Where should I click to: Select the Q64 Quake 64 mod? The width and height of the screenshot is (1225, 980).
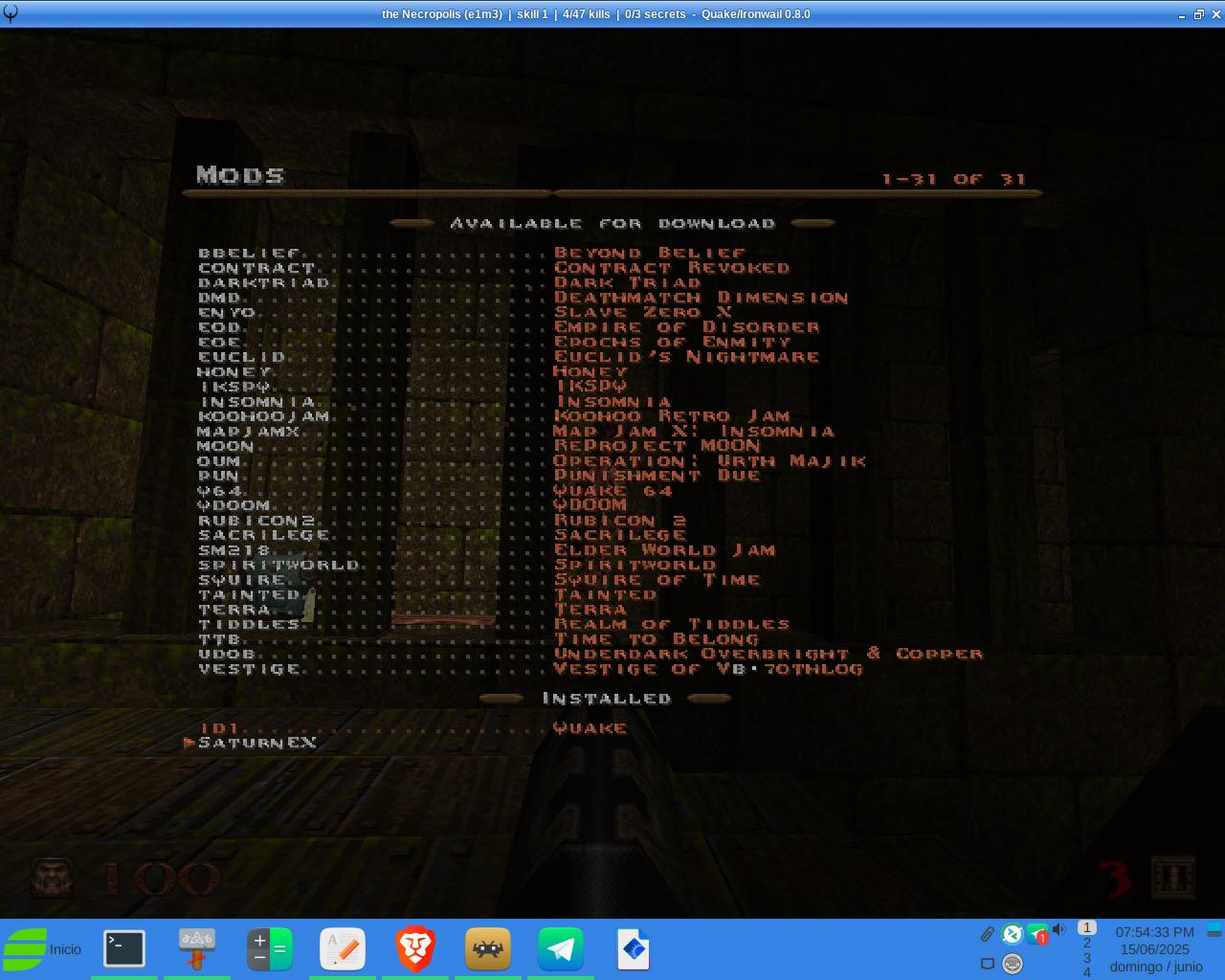[x=435, y=491]
